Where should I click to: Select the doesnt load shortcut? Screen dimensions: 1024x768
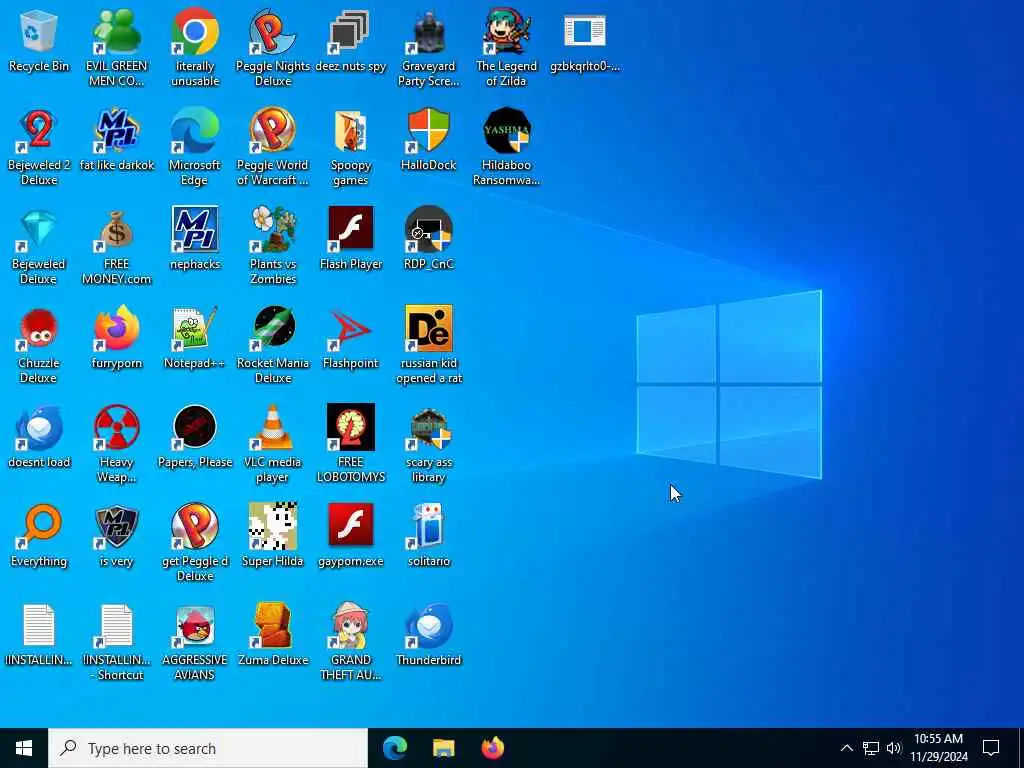point(39,428)
